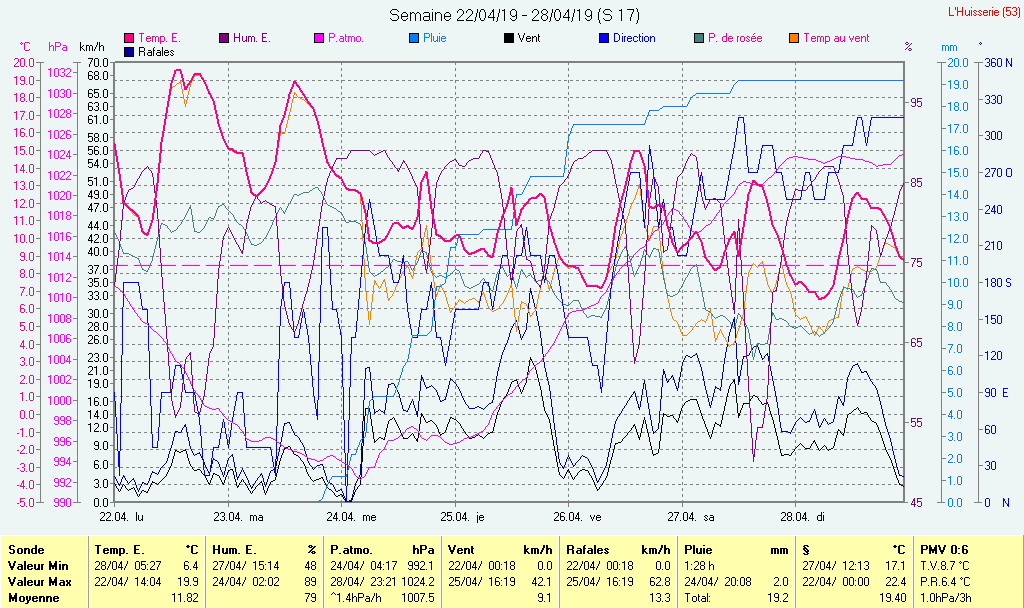Click the "km/h" unit label above the wind axis
The width and height of the screenshot is (1024, 608).
(x=92, y=47)
